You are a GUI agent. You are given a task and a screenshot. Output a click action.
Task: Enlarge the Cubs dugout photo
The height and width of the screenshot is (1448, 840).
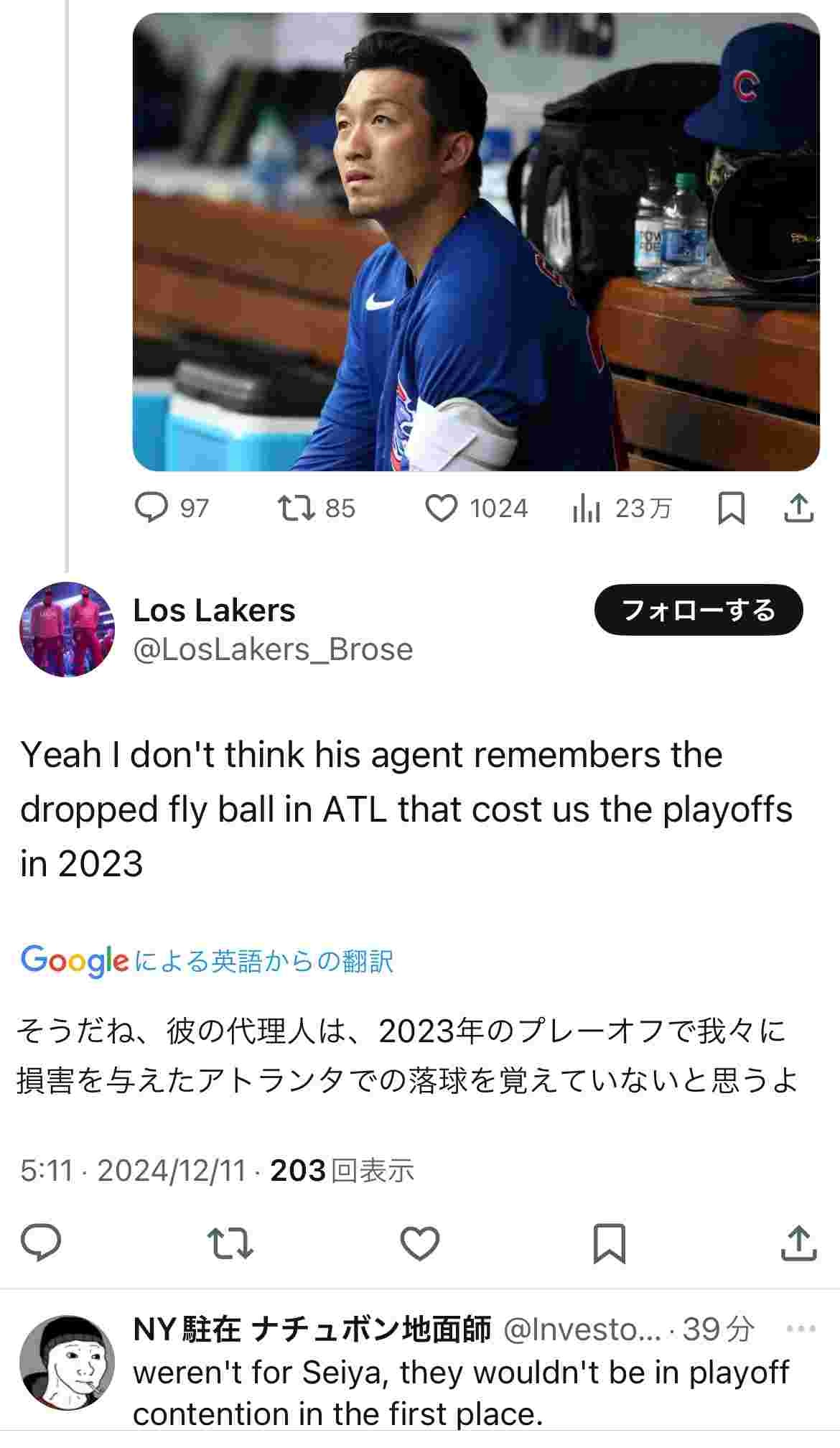tap(476, 242)
